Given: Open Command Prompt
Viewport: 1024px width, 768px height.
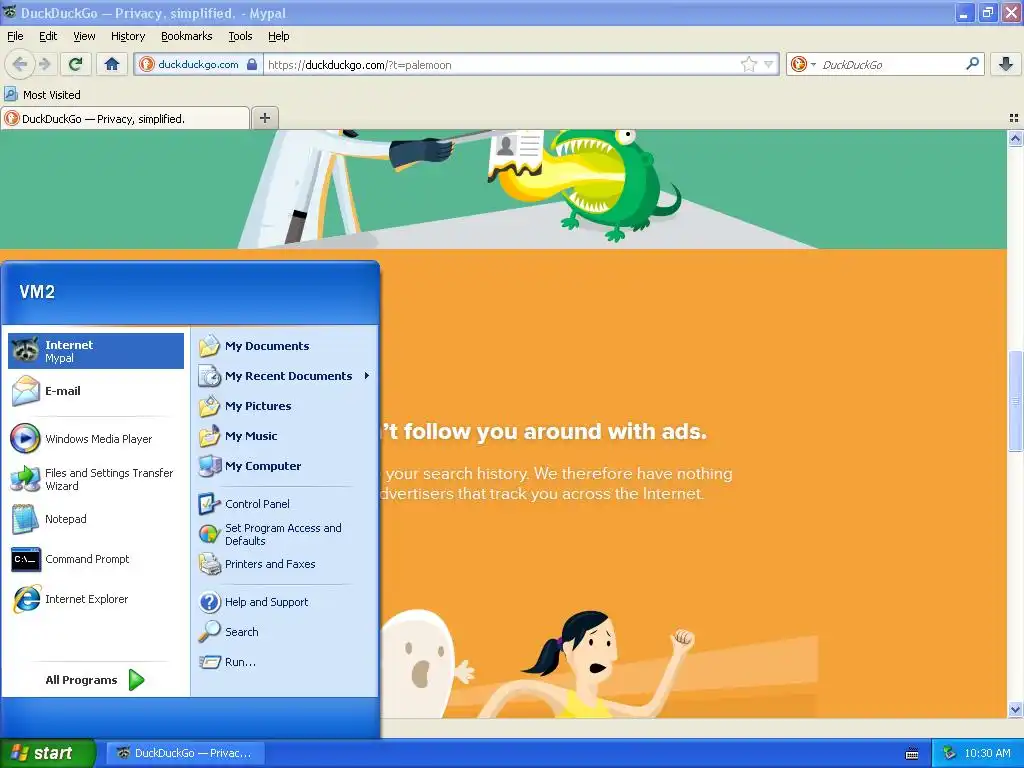Looking at the screenshot, I should click(x=96, y=559).
